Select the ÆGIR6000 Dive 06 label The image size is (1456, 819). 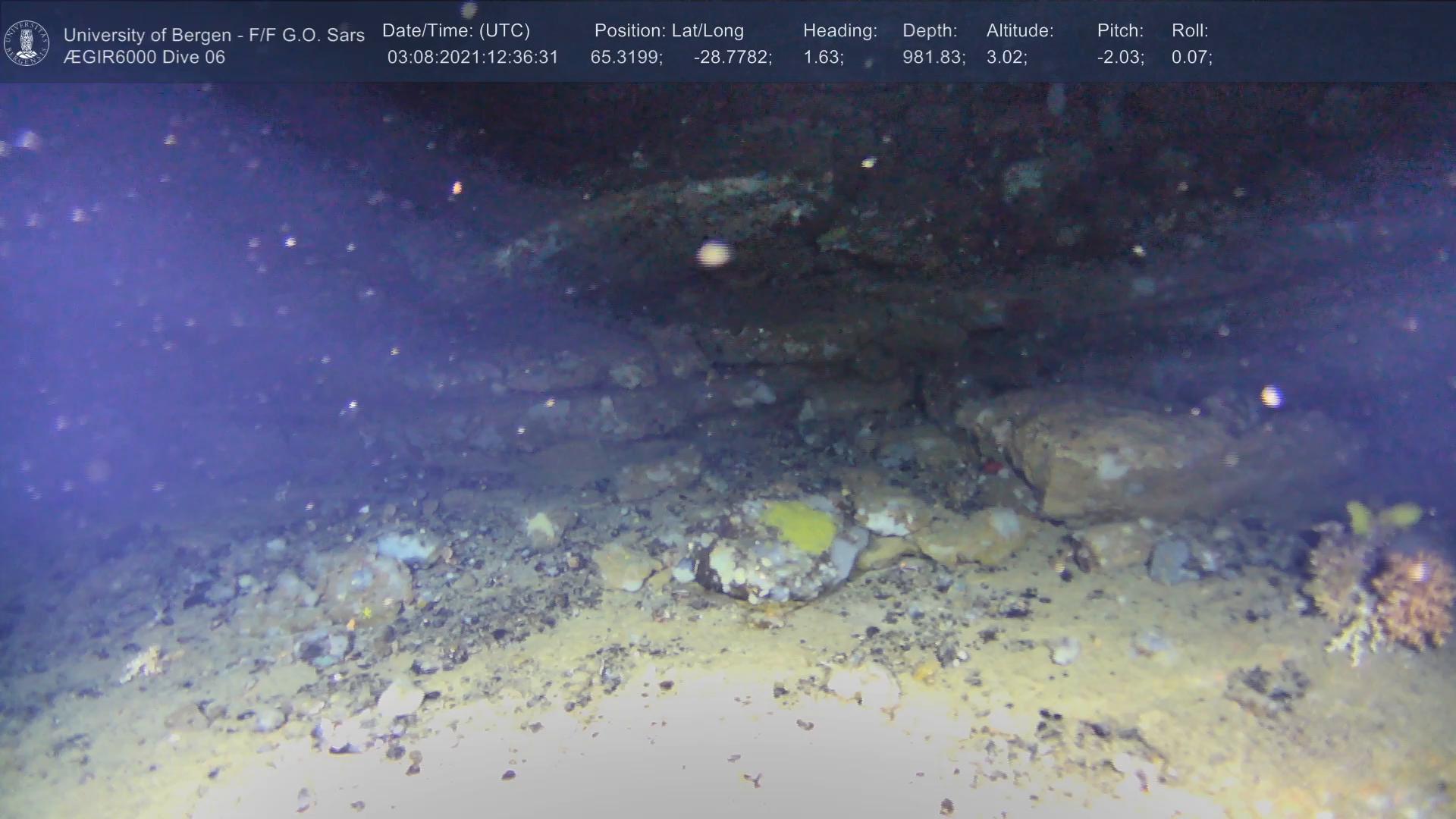(144, 58)
